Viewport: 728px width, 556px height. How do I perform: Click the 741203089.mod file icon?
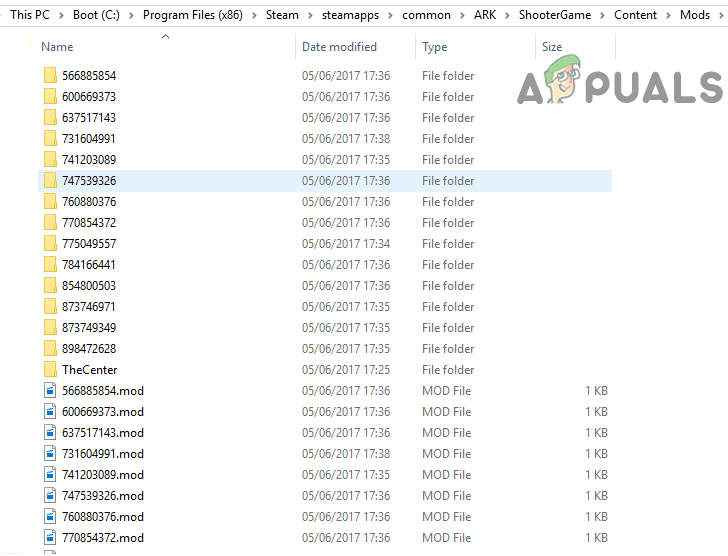(x=50, y=474)
